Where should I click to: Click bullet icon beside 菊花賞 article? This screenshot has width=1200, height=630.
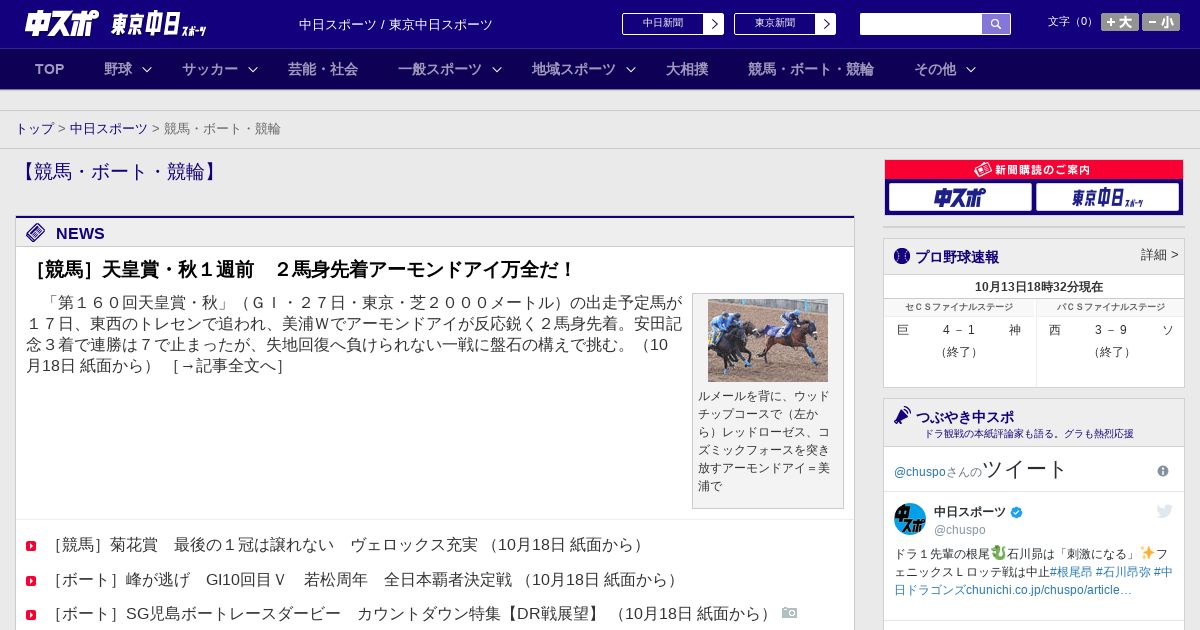tap(31, 546)
